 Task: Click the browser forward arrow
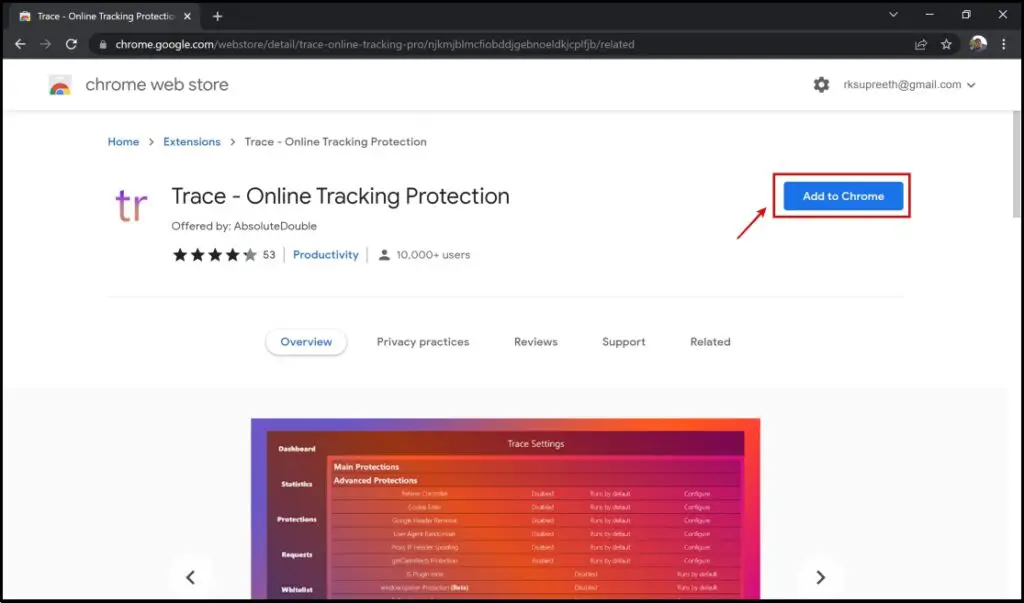(45, 44)
